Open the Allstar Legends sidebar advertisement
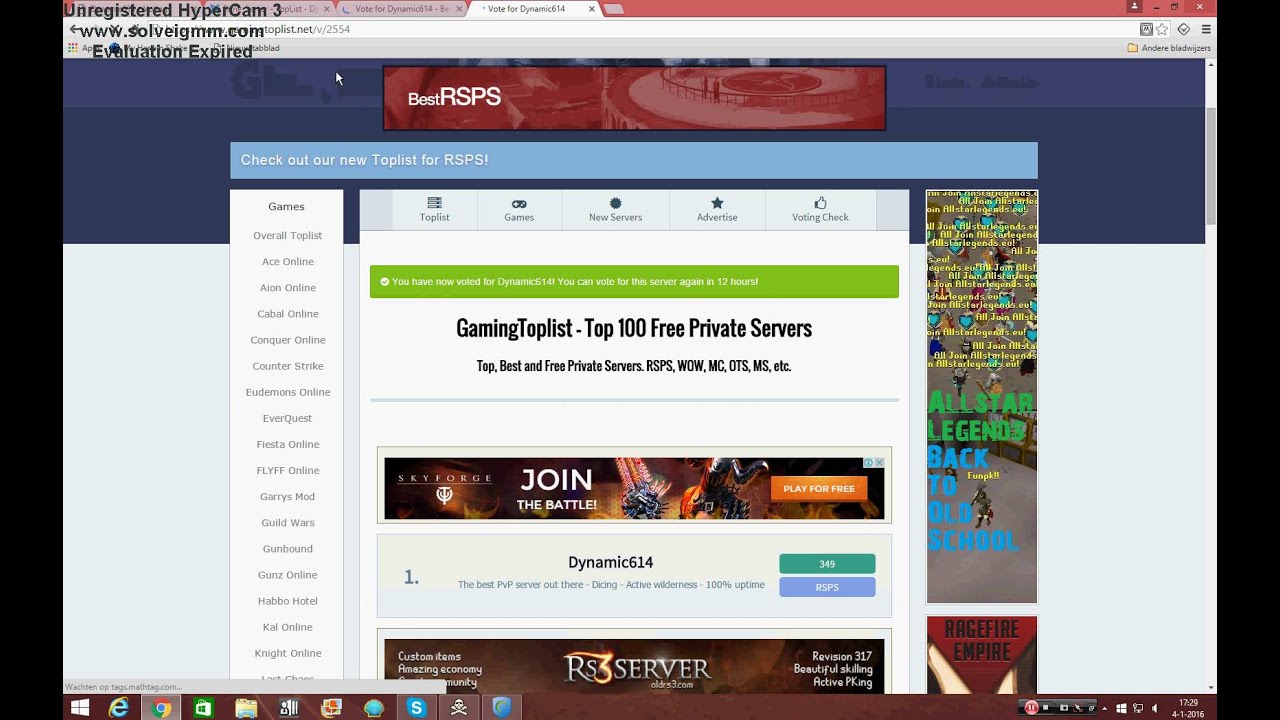 point(981,396)
